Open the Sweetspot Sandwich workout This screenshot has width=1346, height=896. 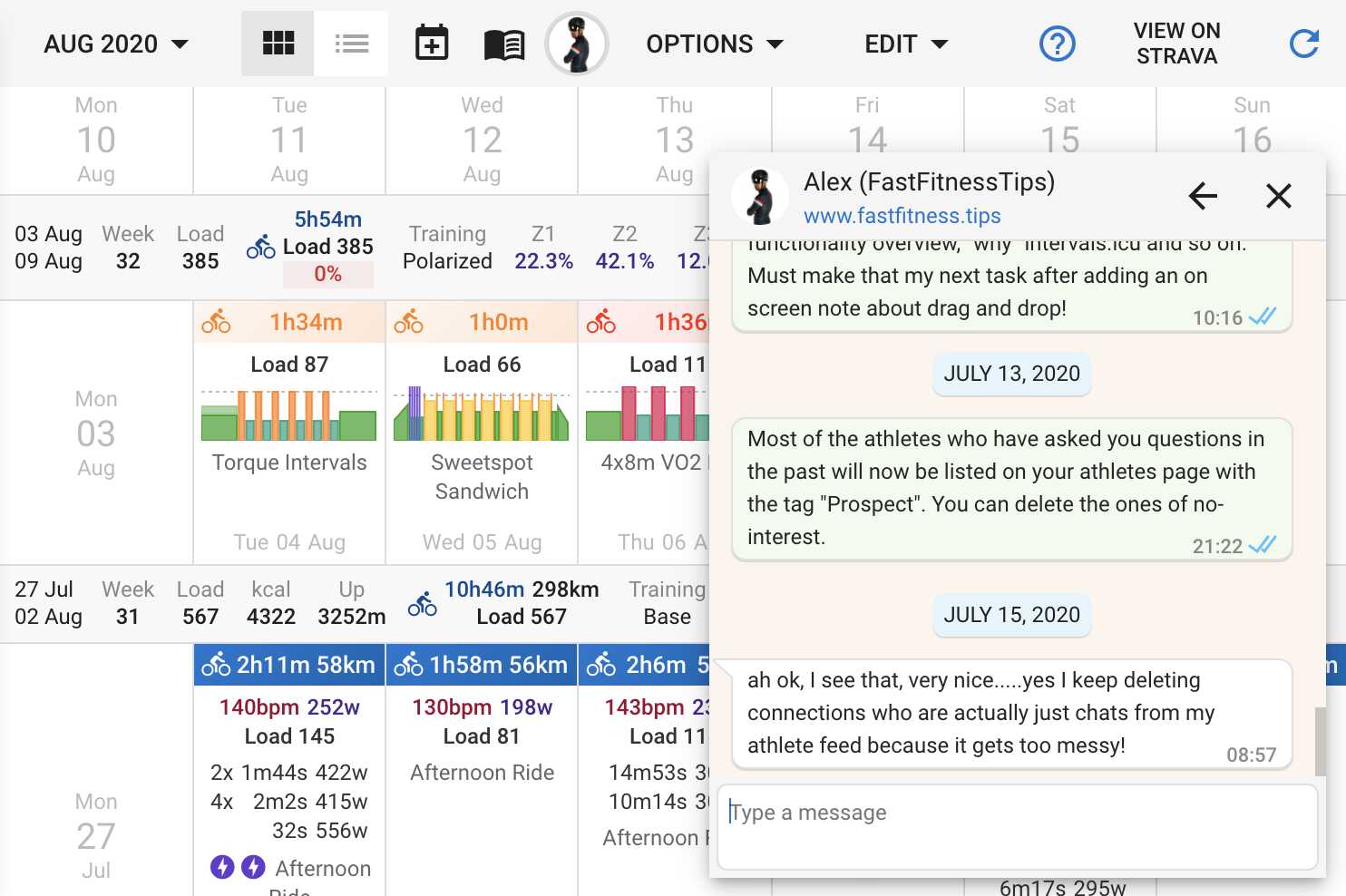pyautogui.click(x=482, y=476)
